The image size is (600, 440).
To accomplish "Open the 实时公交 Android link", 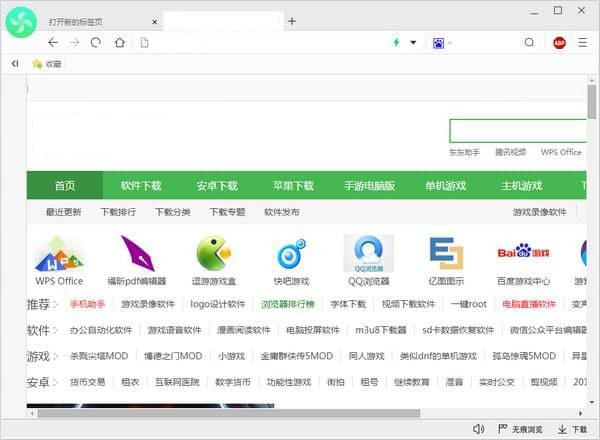I will point(497,382).
